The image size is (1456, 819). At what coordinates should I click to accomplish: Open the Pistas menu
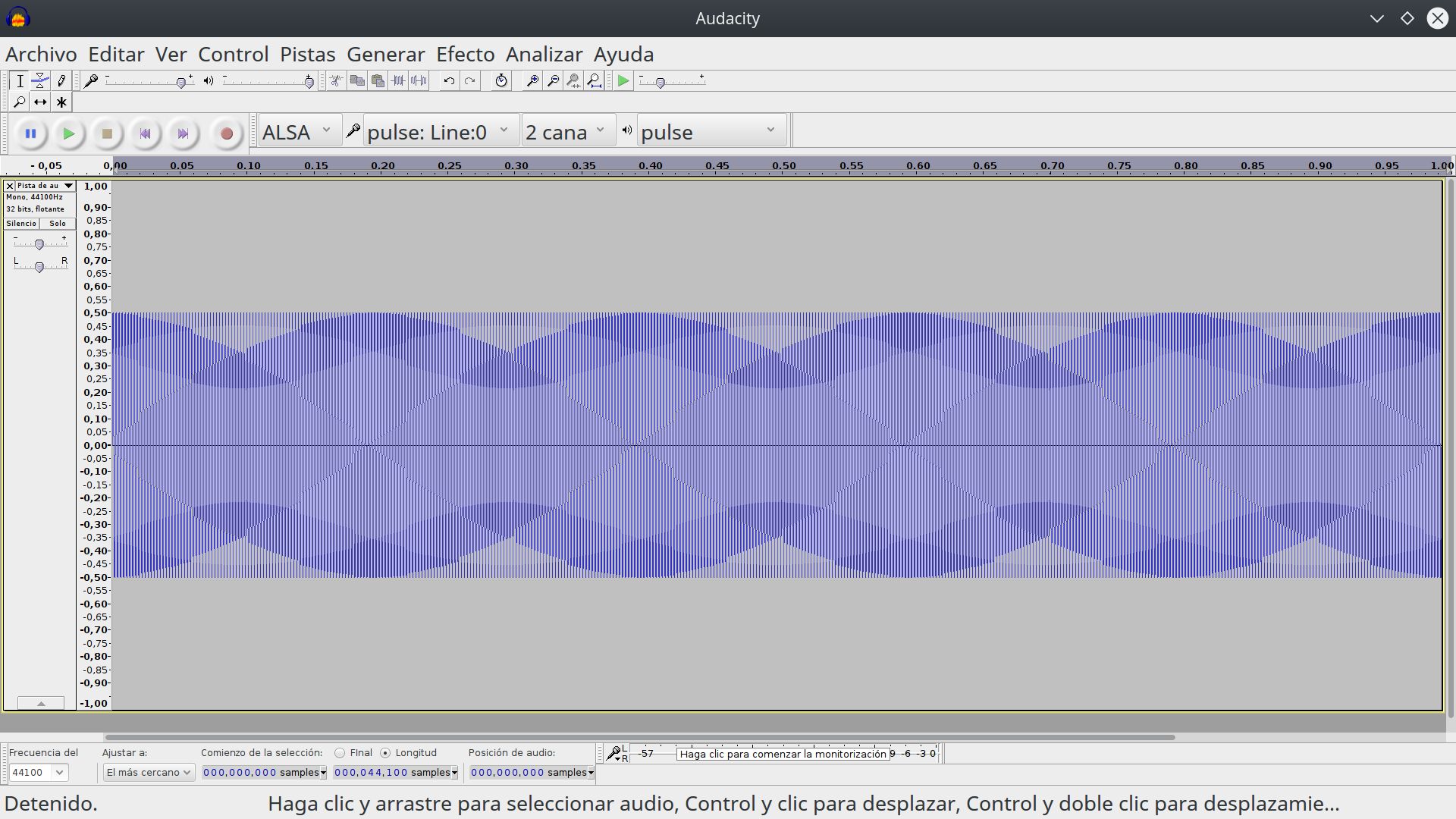coord(307,55)
